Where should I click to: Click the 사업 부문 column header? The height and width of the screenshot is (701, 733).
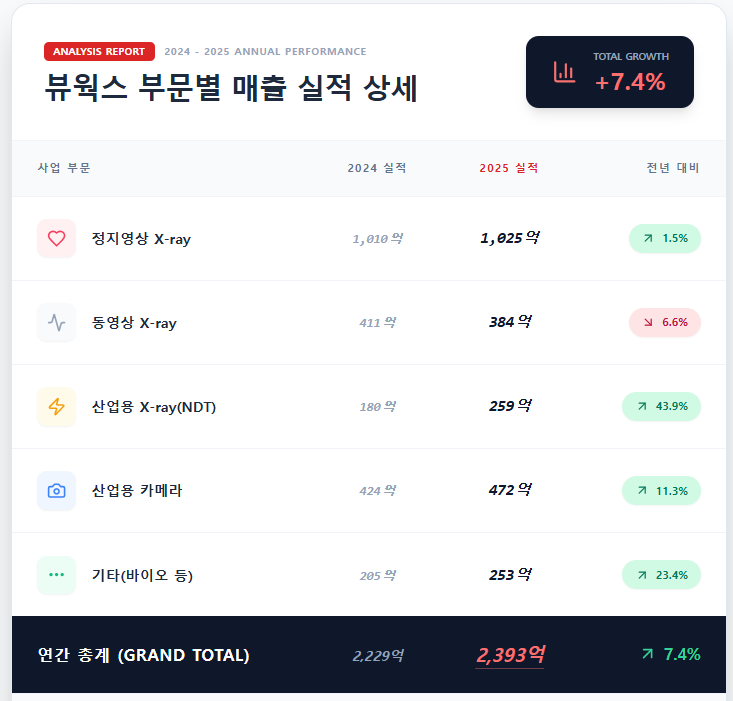coord(64,168)
